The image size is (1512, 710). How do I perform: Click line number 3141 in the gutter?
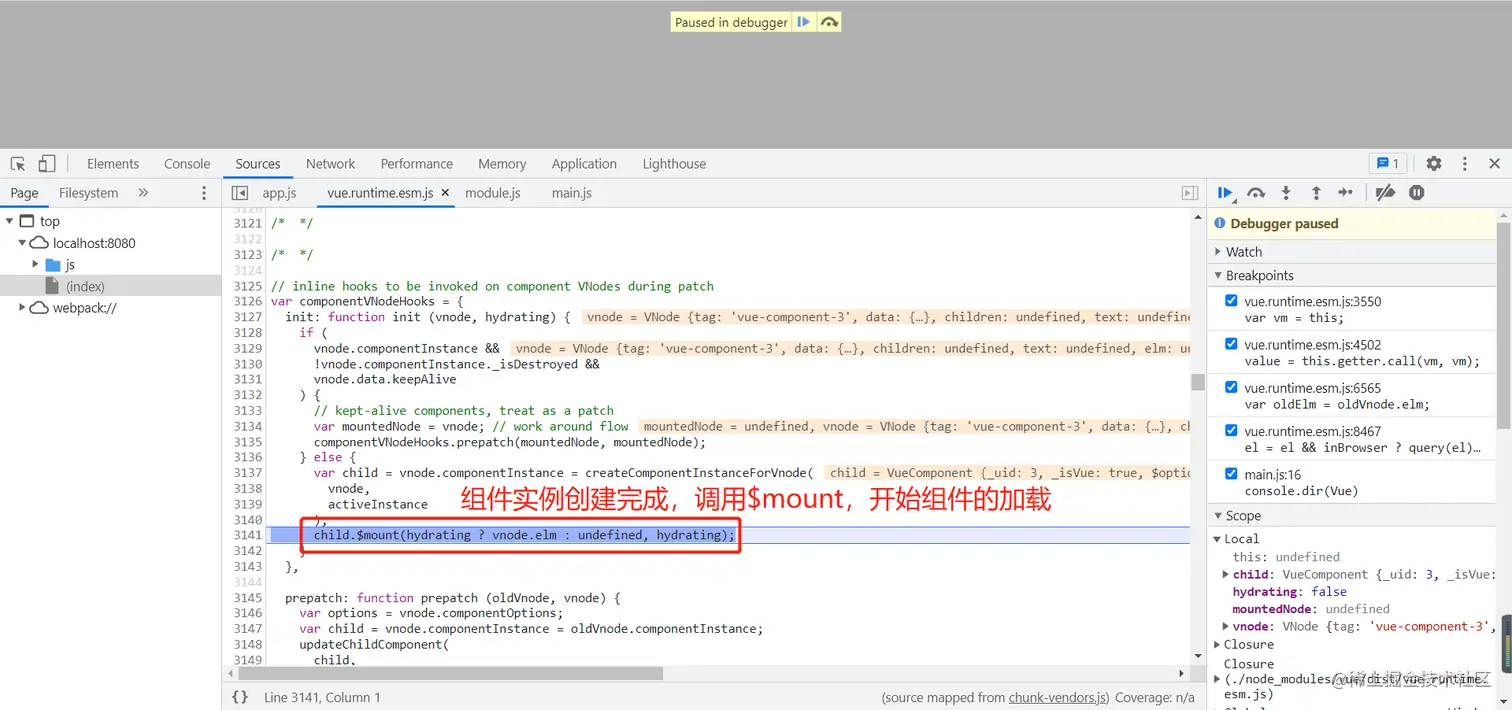(246, 535)
